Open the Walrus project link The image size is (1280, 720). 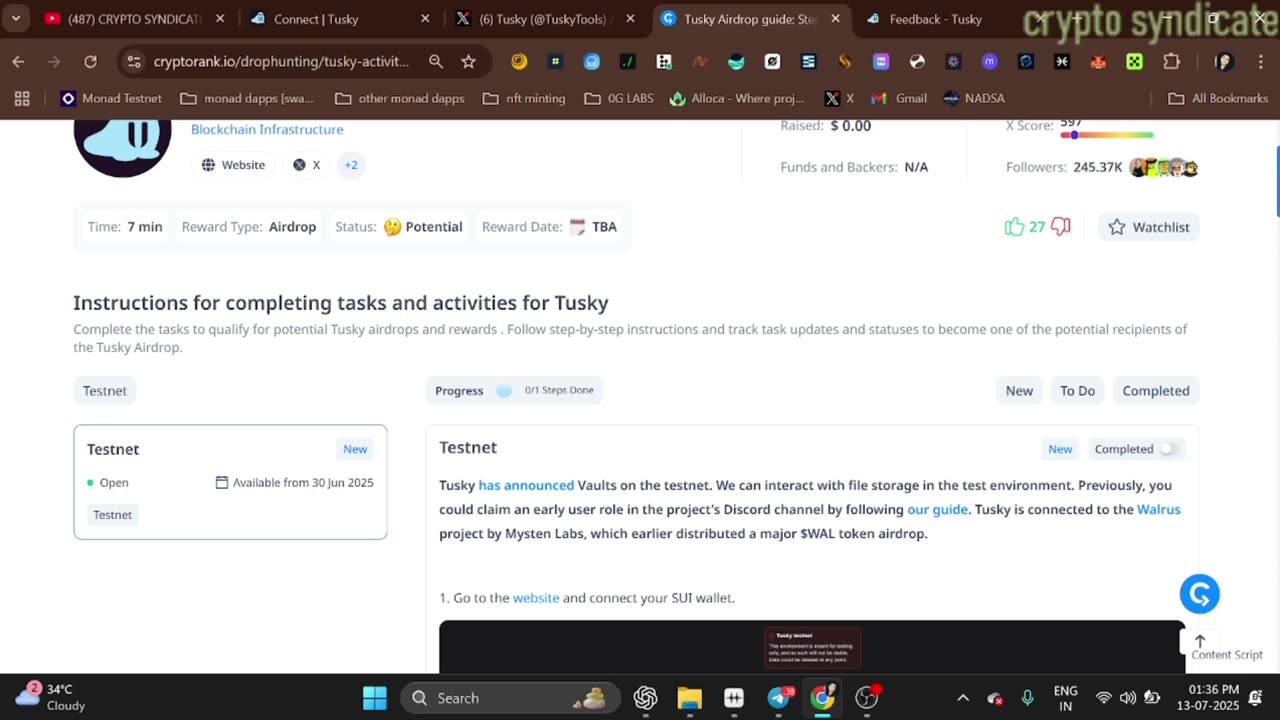(1158, 509)
